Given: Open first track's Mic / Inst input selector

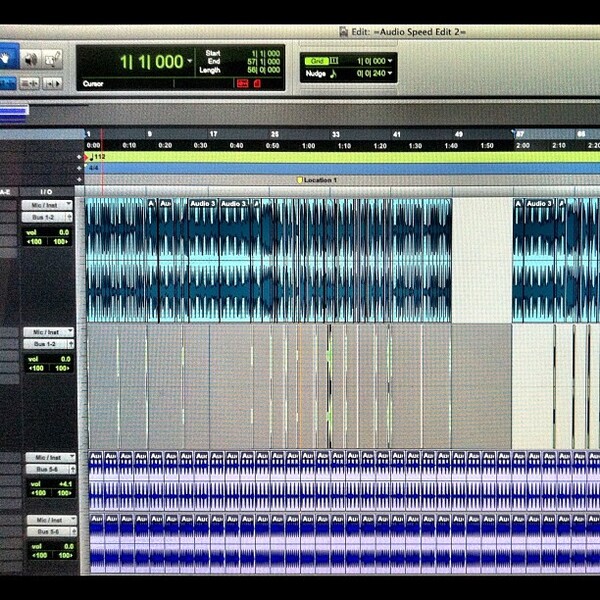Looking at the screenshot, I should point(47,205).
